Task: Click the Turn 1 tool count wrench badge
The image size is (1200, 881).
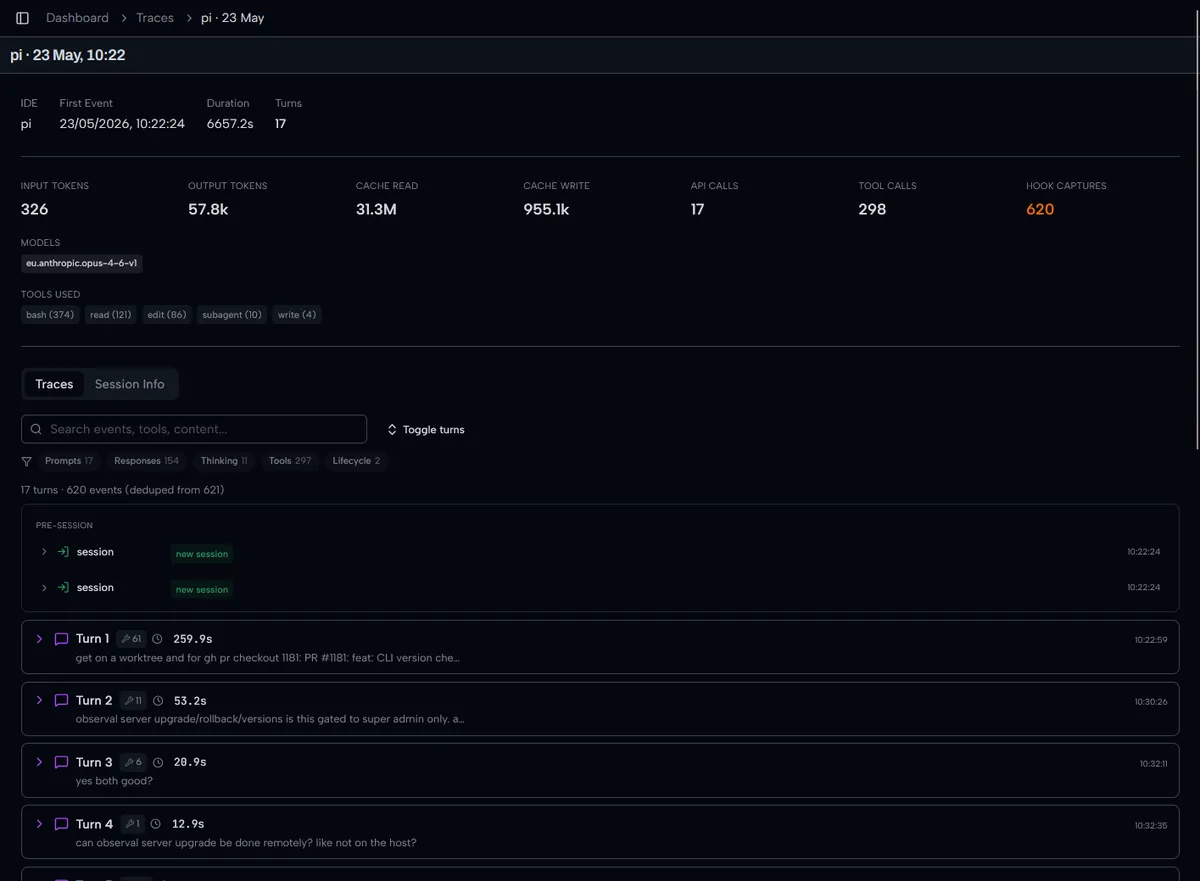Action: click(x=131, y=639)
